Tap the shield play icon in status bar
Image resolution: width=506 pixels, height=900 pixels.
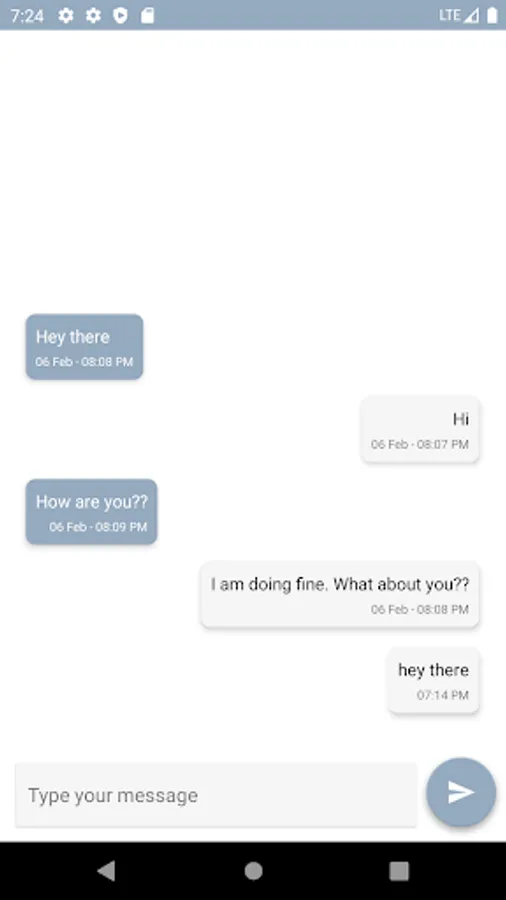[x=120, y=15]
